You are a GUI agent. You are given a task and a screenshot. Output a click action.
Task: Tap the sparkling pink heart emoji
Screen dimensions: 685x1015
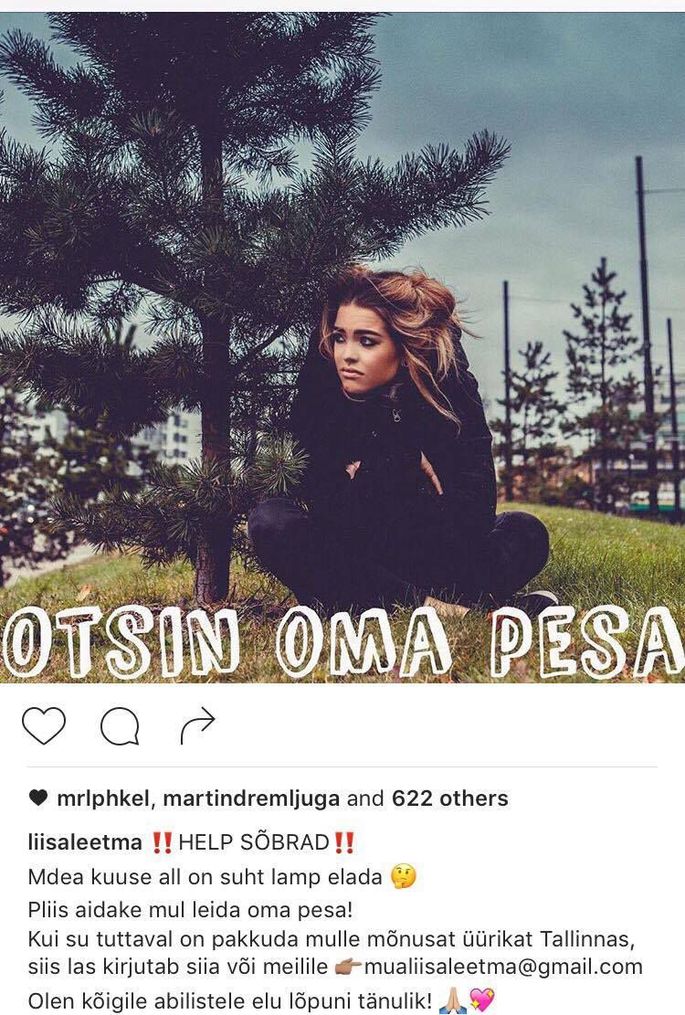pos(482,1001)
